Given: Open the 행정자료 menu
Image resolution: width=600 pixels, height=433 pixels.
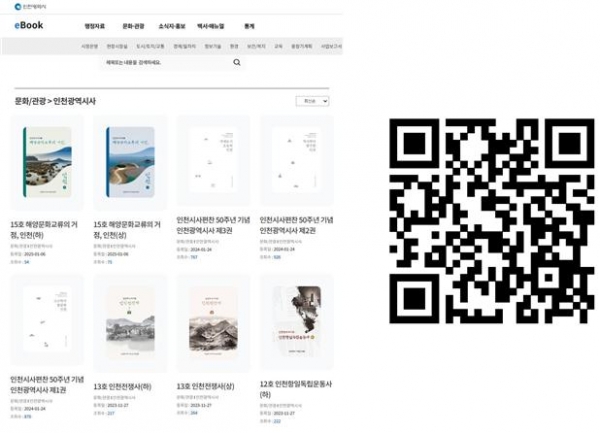Looking at the screenshot, I should click(x=95, y=26).
